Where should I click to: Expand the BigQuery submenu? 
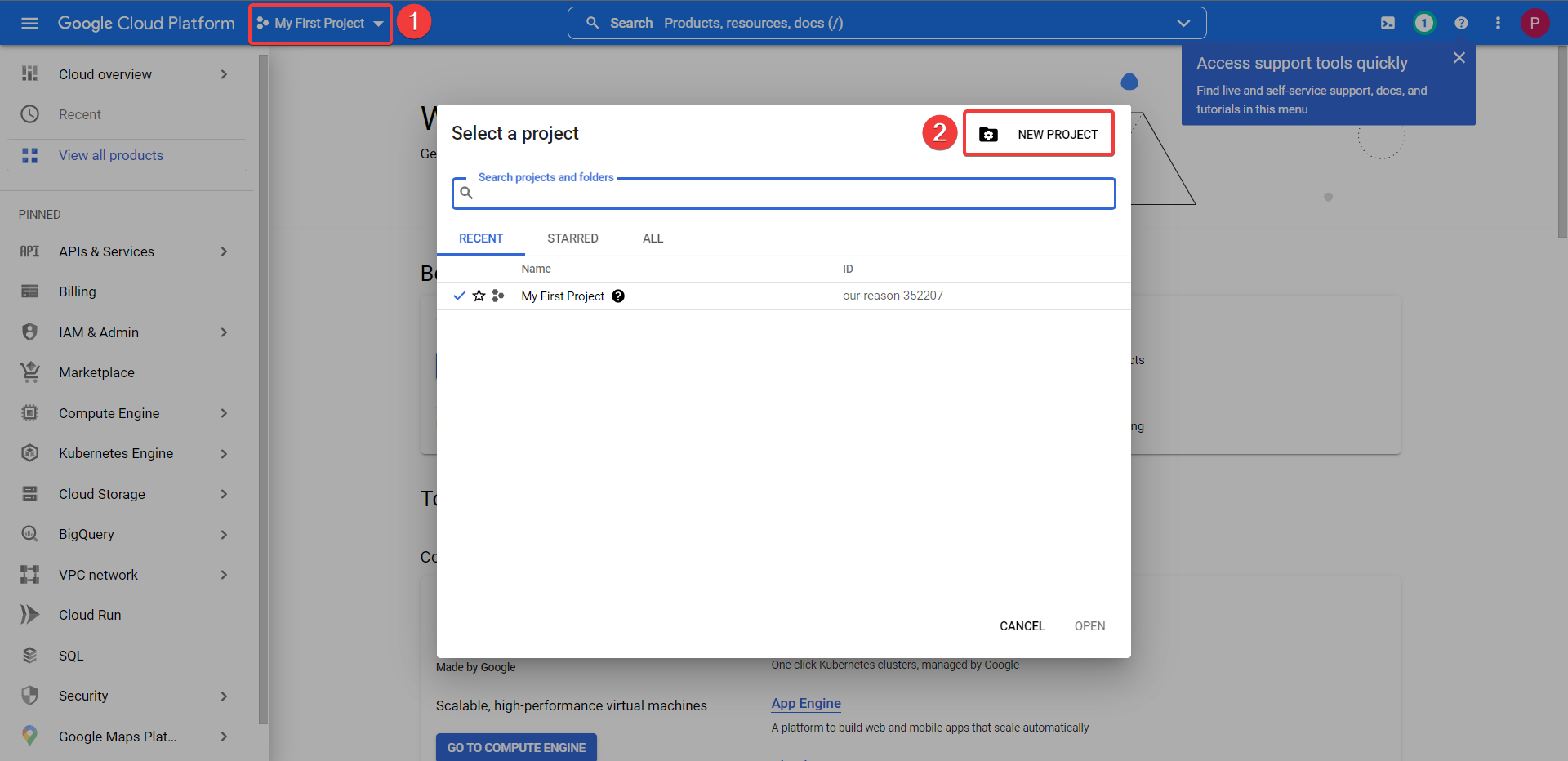coord(224,534)
